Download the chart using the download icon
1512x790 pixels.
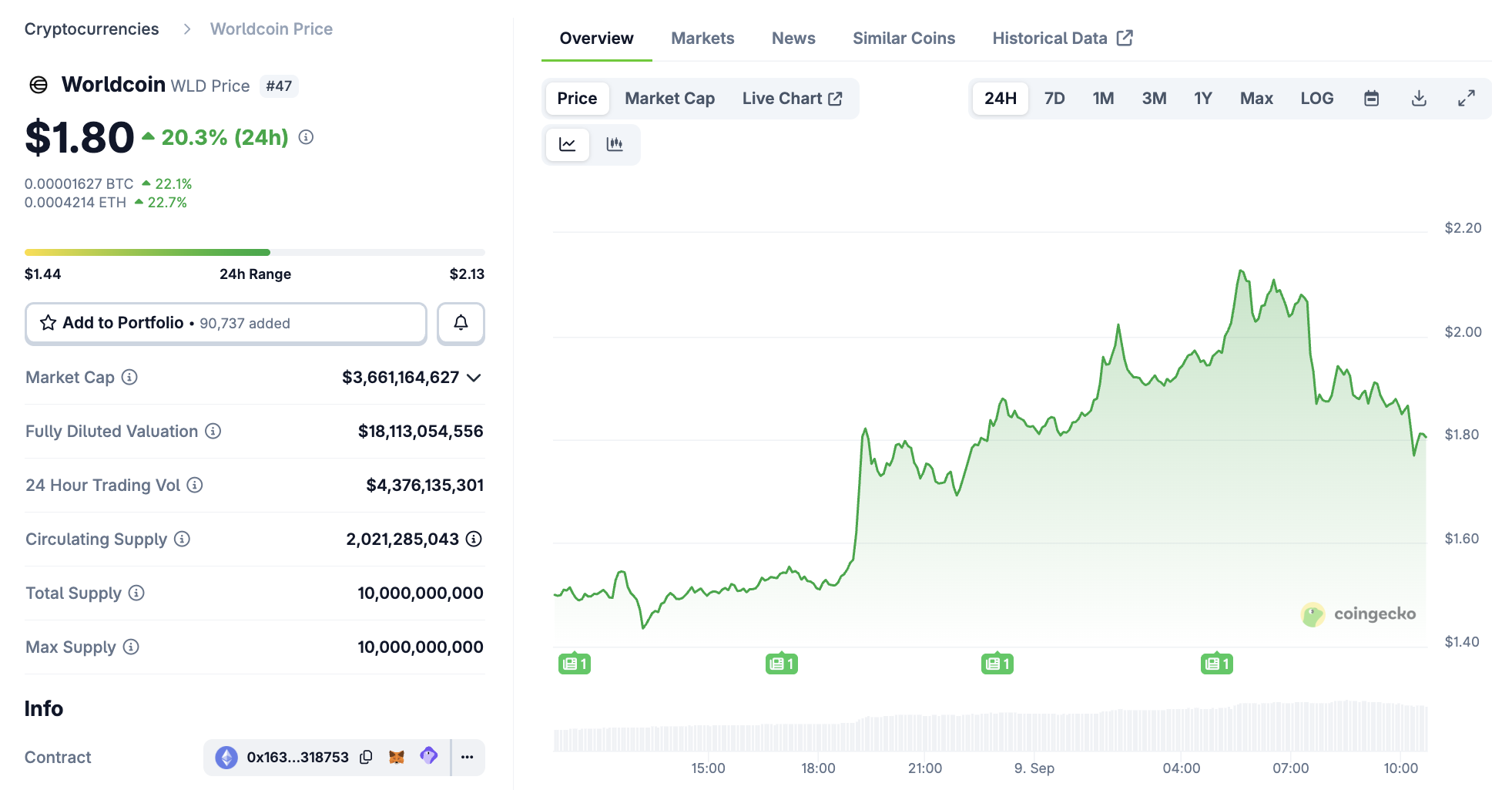click(1419, 98)
